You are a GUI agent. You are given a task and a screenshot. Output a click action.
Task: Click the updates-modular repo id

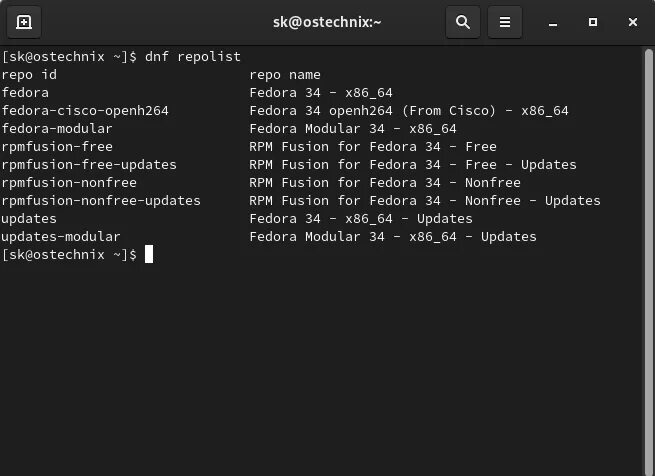pos(61,237)
